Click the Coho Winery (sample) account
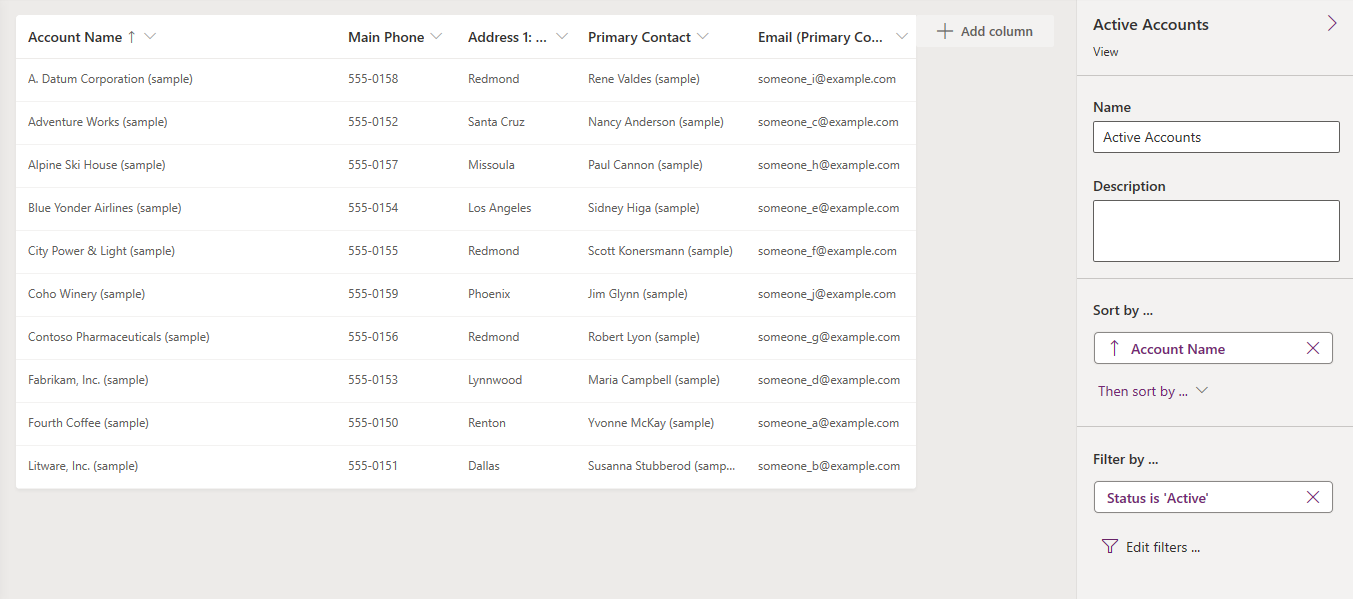 (86, 294)
